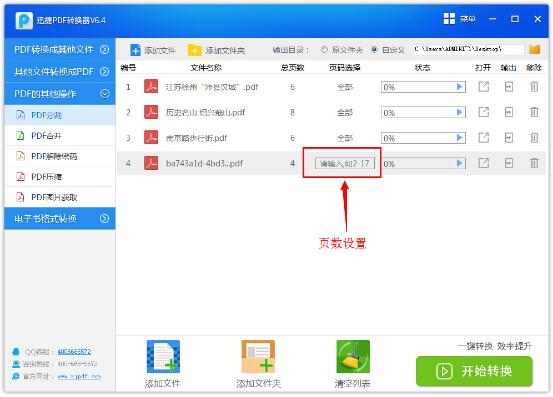Start conversion play arrow in row 2 progress bar
553x397 pixels.
click(459, 112)
